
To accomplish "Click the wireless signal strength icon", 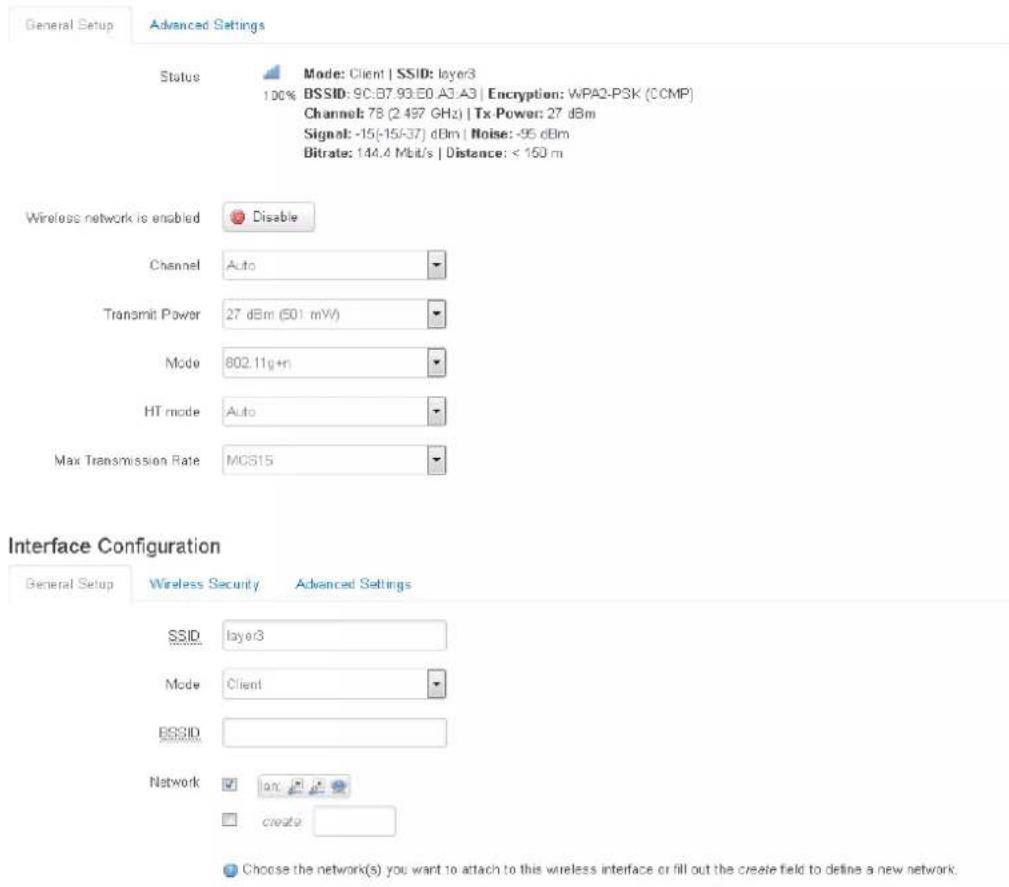I will [x=272, y=72].
